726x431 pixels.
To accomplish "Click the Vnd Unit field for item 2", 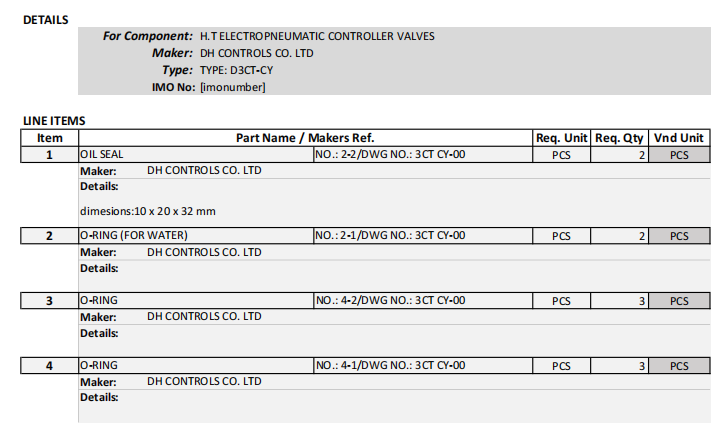I will point(679,236).
